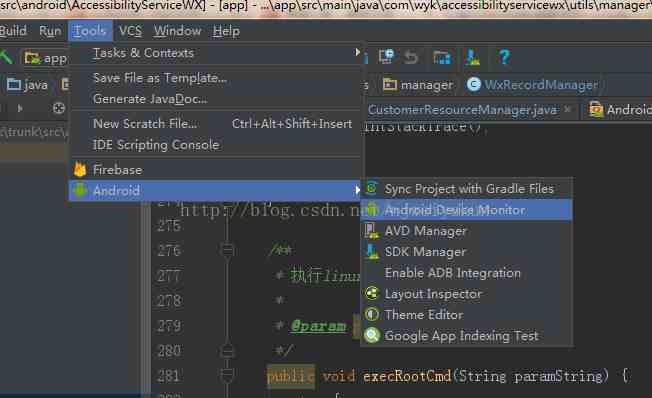Open the Build menu
Viewport: 652px width, 398px height.
(x=12, y=31)
